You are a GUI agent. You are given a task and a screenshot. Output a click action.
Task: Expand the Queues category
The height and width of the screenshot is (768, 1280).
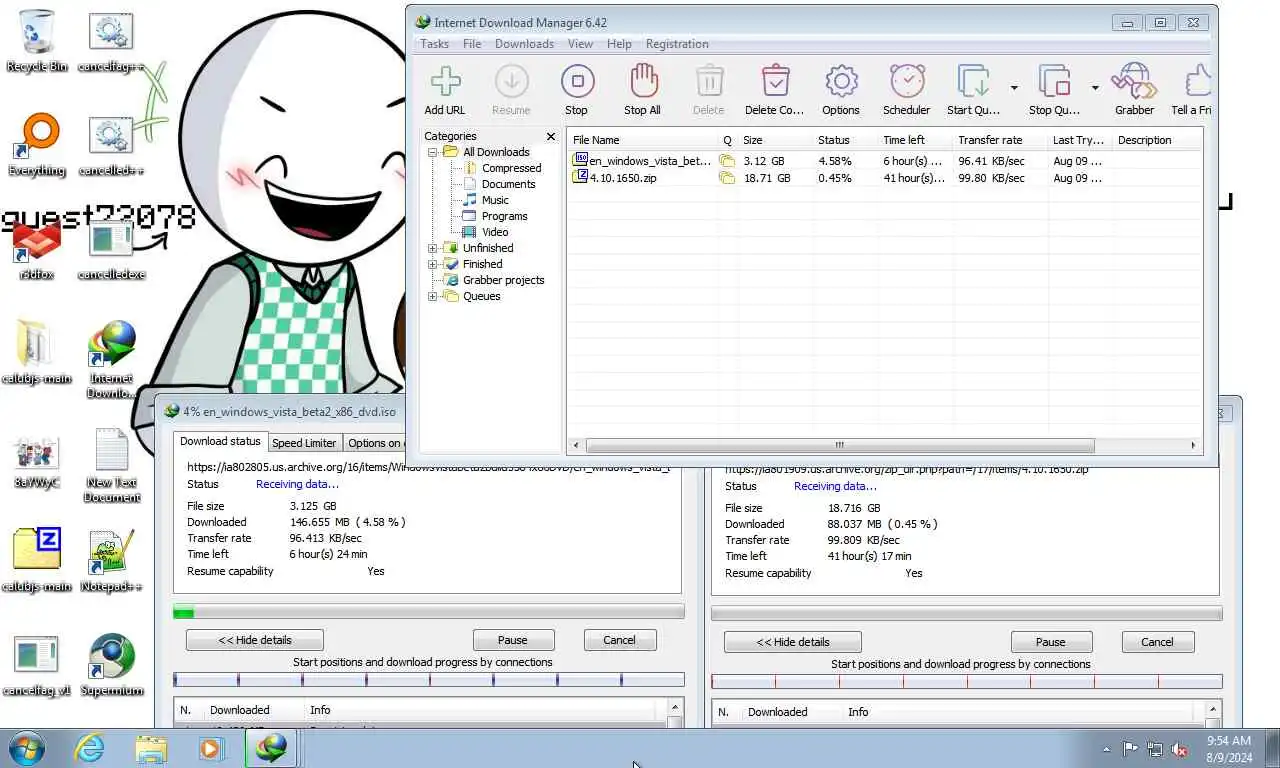click(x=433, y=296)
